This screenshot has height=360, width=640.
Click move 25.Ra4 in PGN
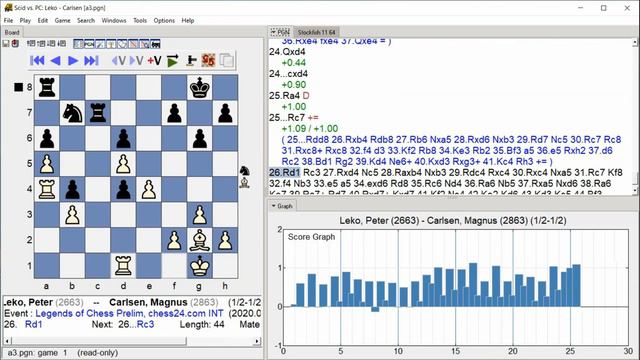tap(284, 96)
